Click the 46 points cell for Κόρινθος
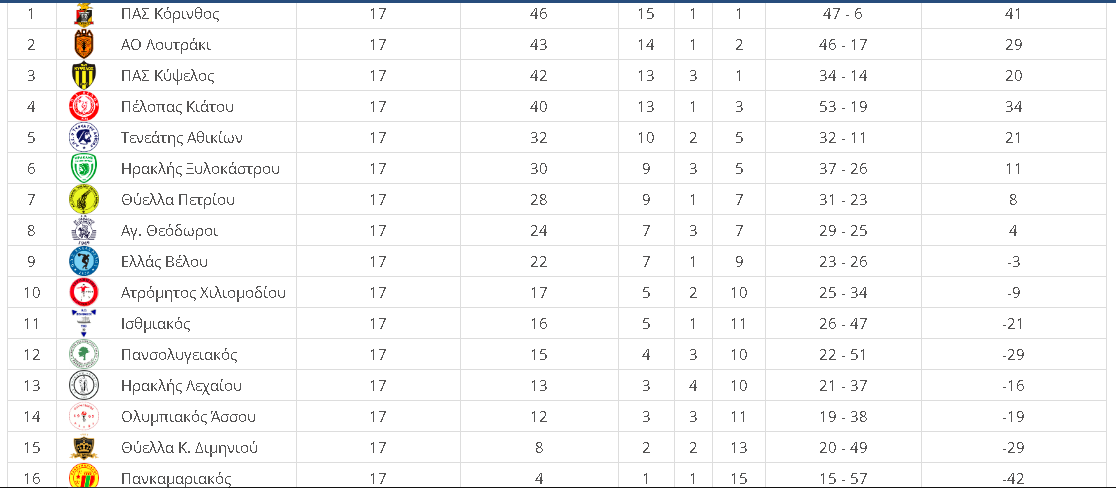The width and height of the screenshot is (1116, 488). (x=539, y=14)
